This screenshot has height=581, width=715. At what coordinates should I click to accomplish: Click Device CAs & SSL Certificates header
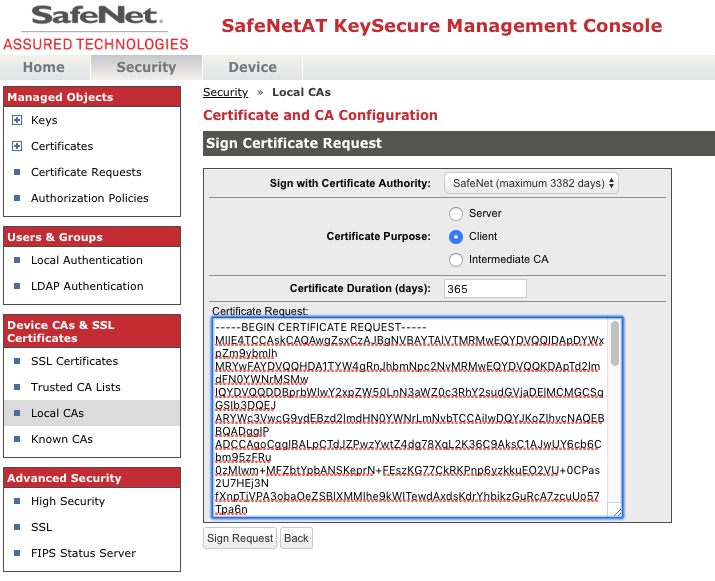tap(92, 332)
